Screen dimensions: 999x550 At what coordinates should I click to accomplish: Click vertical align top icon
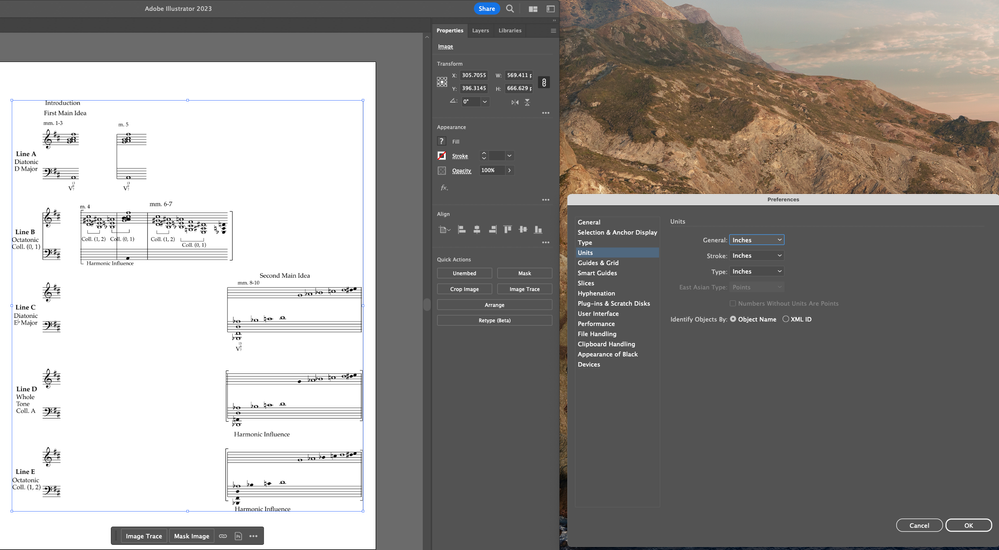point(508,229)
